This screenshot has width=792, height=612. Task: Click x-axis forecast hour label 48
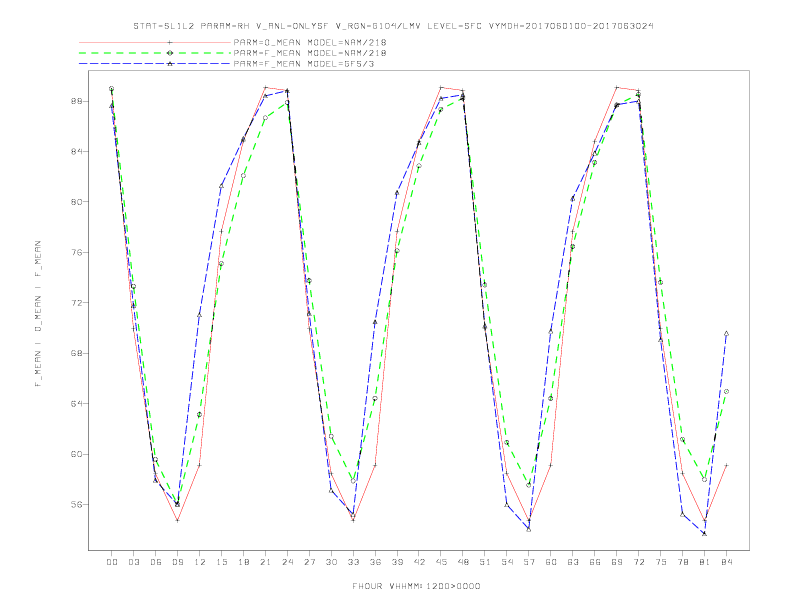(x=463, y=562)
